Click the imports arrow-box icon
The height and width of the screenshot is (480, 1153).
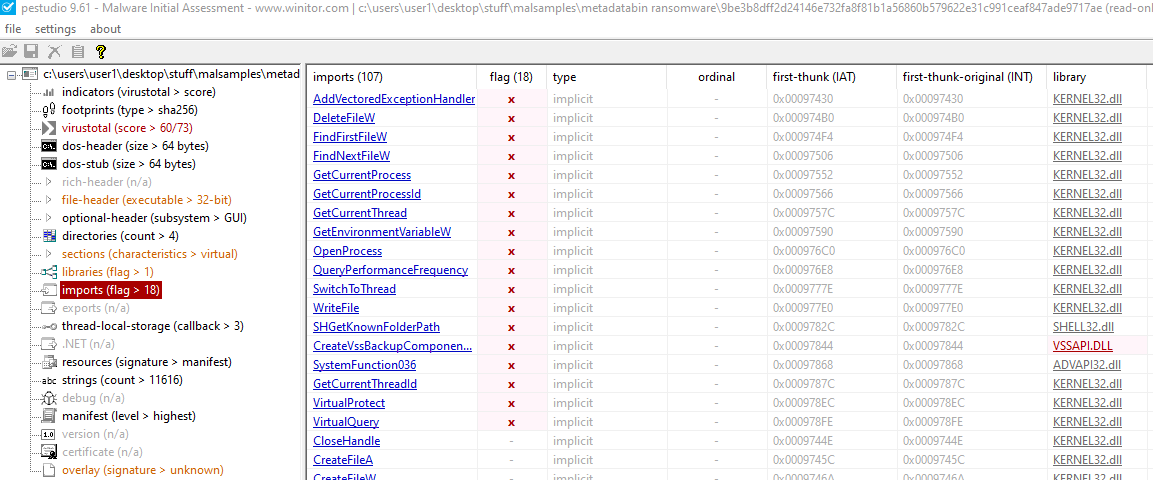tap(49, 290)
